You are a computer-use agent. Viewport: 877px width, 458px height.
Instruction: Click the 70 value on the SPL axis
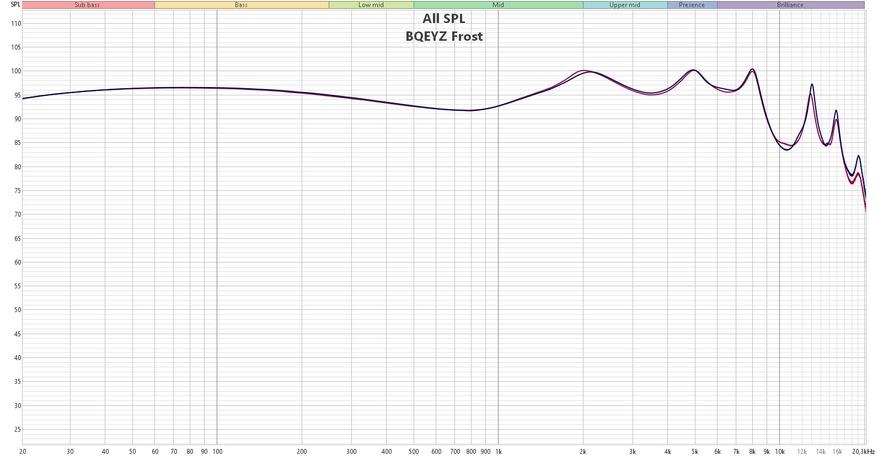point(17,215)
